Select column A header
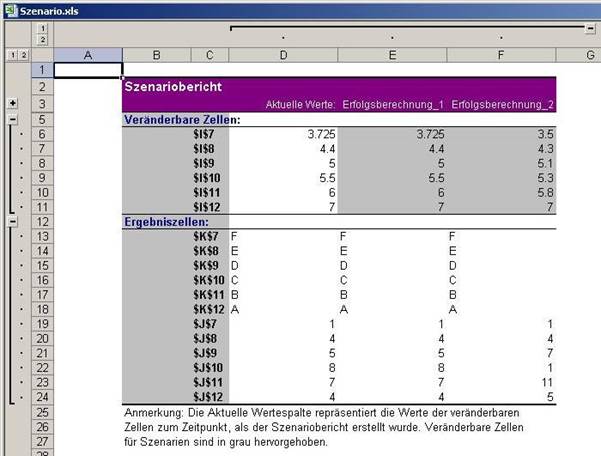The image size is (601, 456). [x=87, y=55]
